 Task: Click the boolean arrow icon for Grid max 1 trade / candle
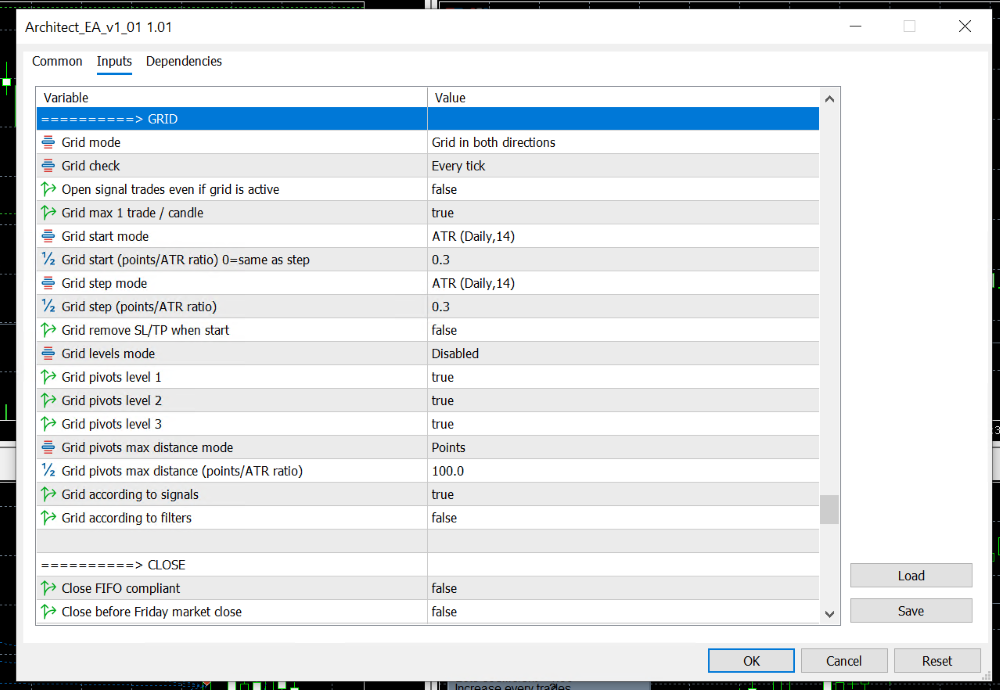tap(48, 213)
